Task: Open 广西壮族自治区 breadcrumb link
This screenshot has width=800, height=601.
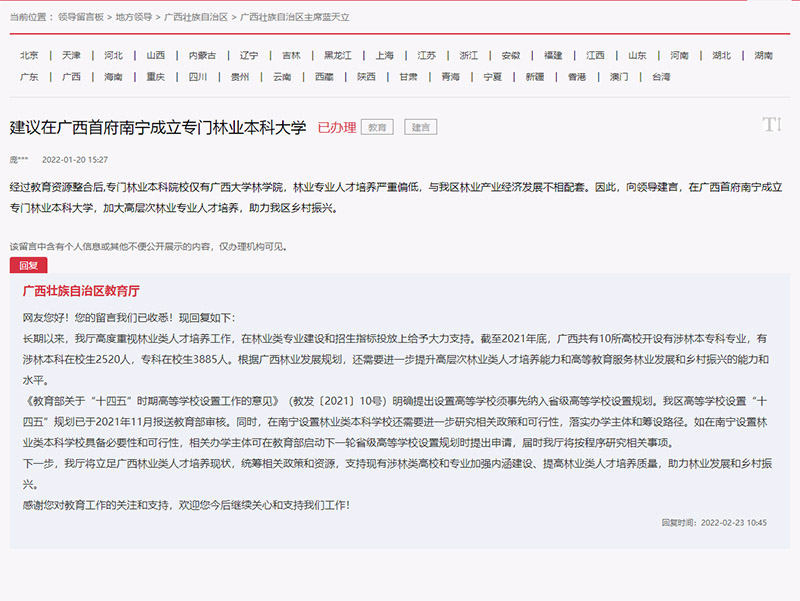Action: pos(195,18)
